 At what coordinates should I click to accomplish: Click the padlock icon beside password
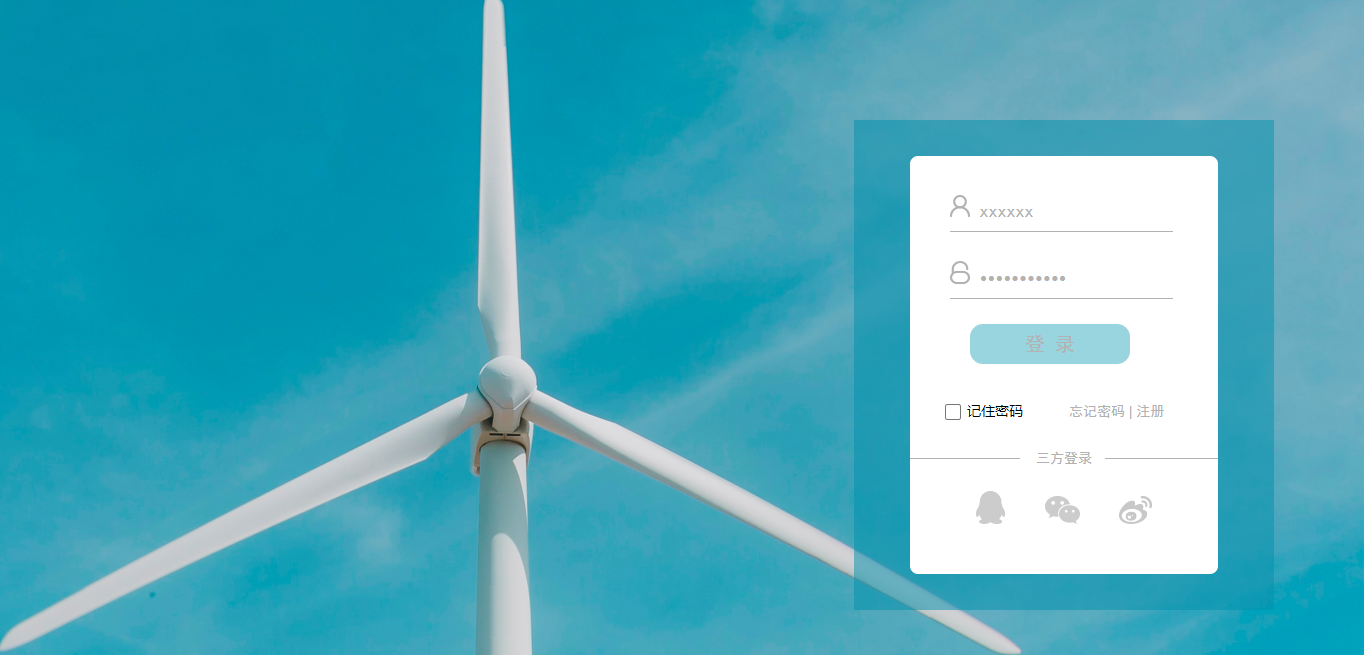[960, 273]
